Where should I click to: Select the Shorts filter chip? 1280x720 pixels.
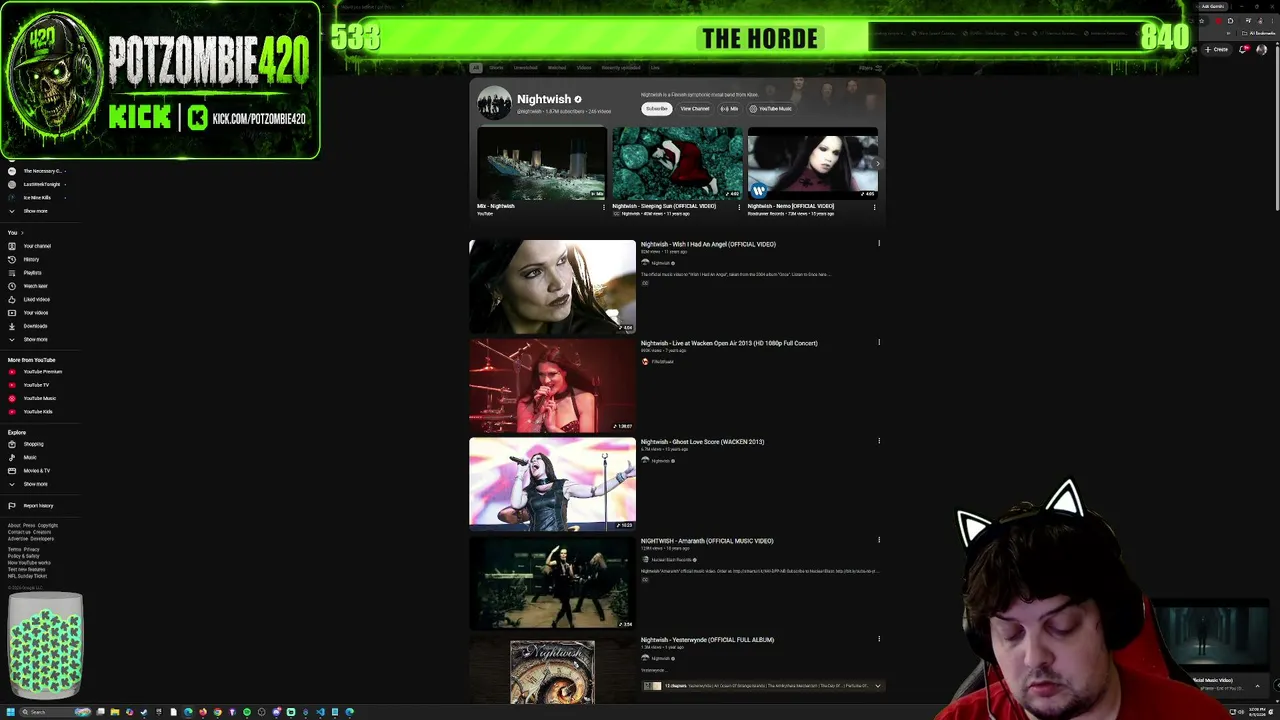496,68
